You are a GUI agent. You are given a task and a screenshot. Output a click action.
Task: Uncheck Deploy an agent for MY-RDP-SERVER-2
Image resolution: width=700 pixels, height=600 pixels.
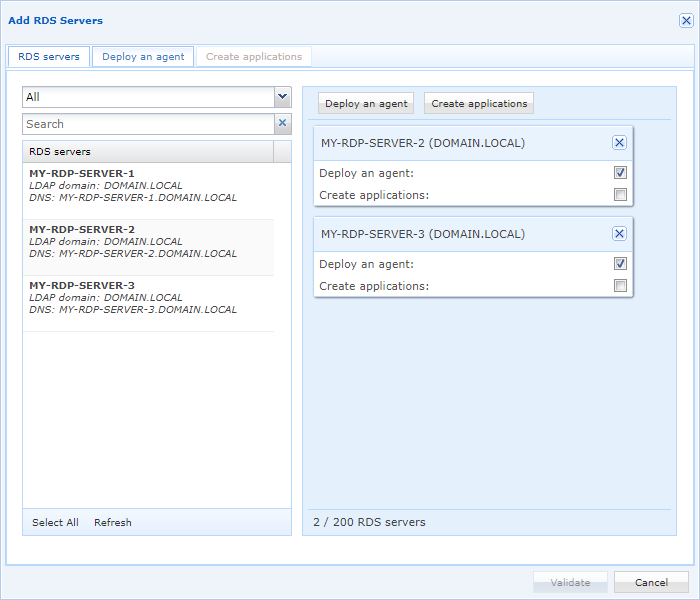[620, 173]
